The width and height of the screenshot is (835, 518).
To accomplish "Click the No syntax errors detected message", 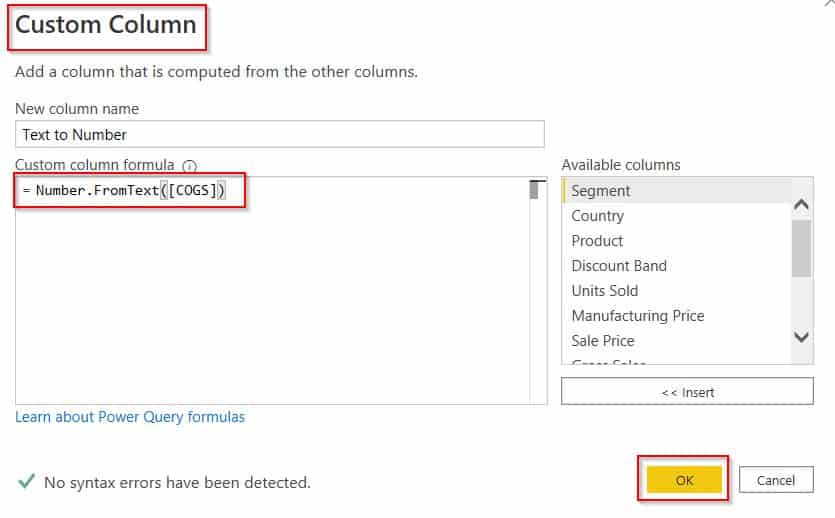I will [177, 482].
